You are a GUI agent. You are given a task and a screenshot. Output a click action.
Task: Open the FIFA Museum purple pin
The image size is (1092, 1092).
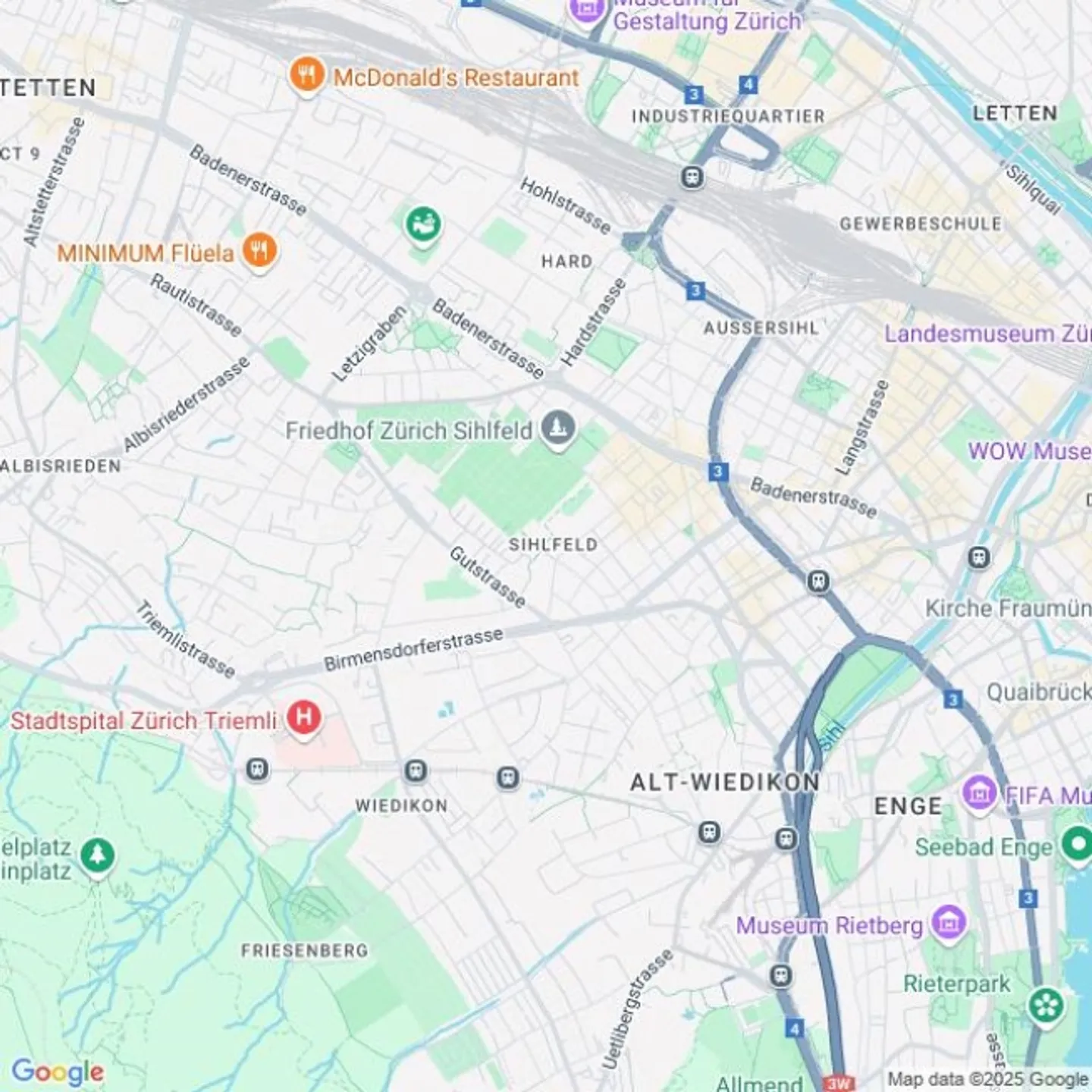point(980,794)
